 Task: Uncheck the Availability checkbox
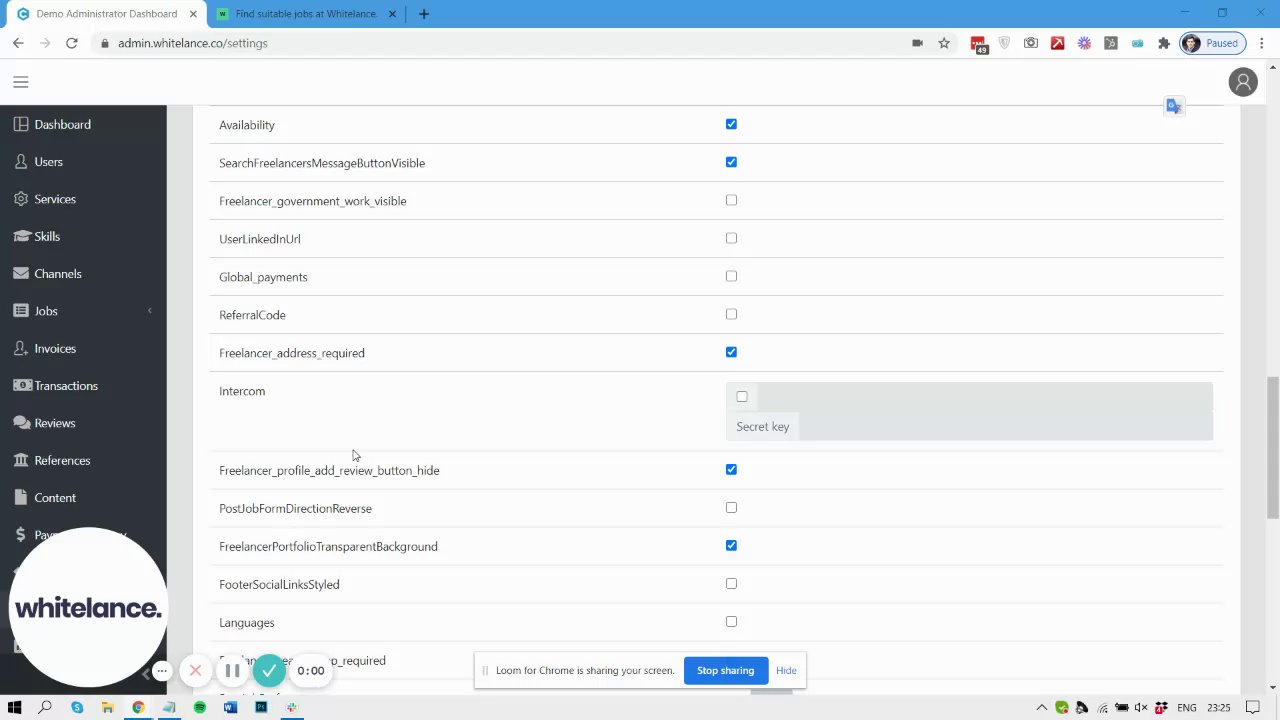(731, 124)
